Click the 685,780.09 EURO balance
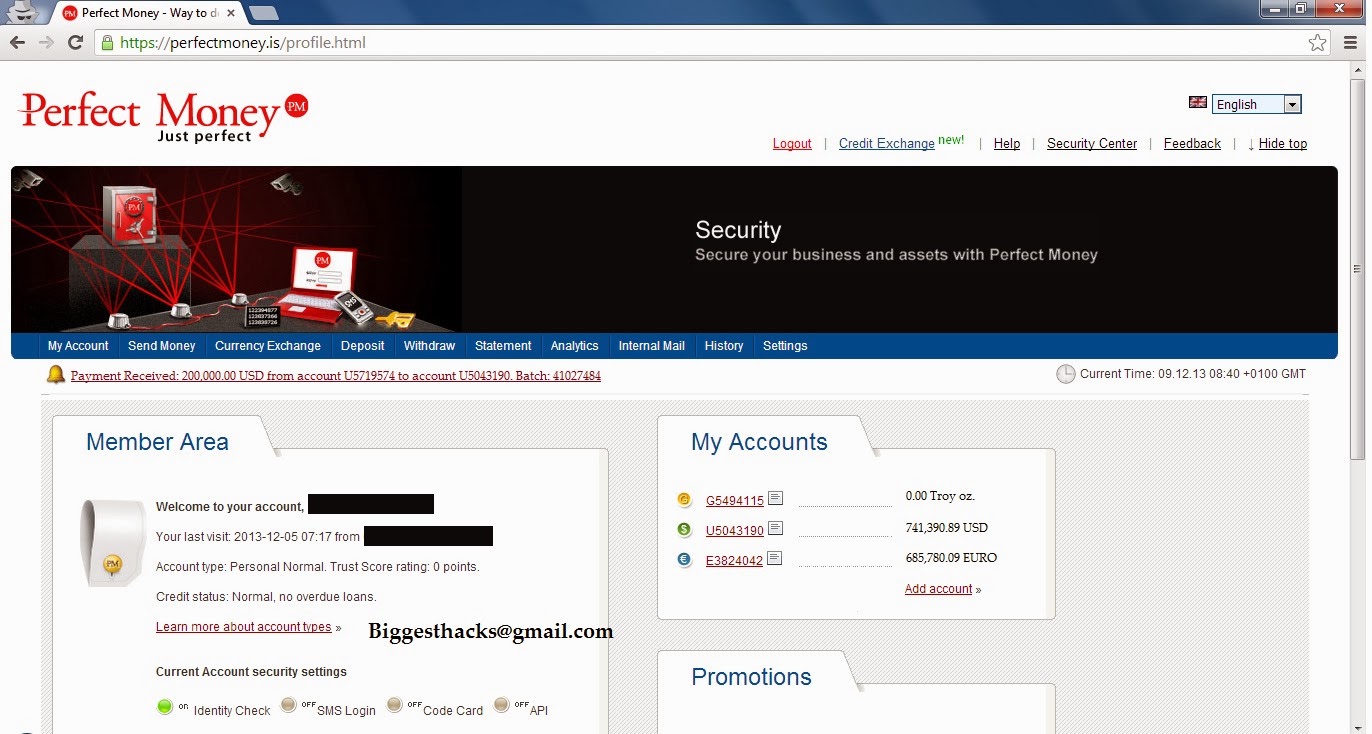1372x734 pixels. [951, 558]
